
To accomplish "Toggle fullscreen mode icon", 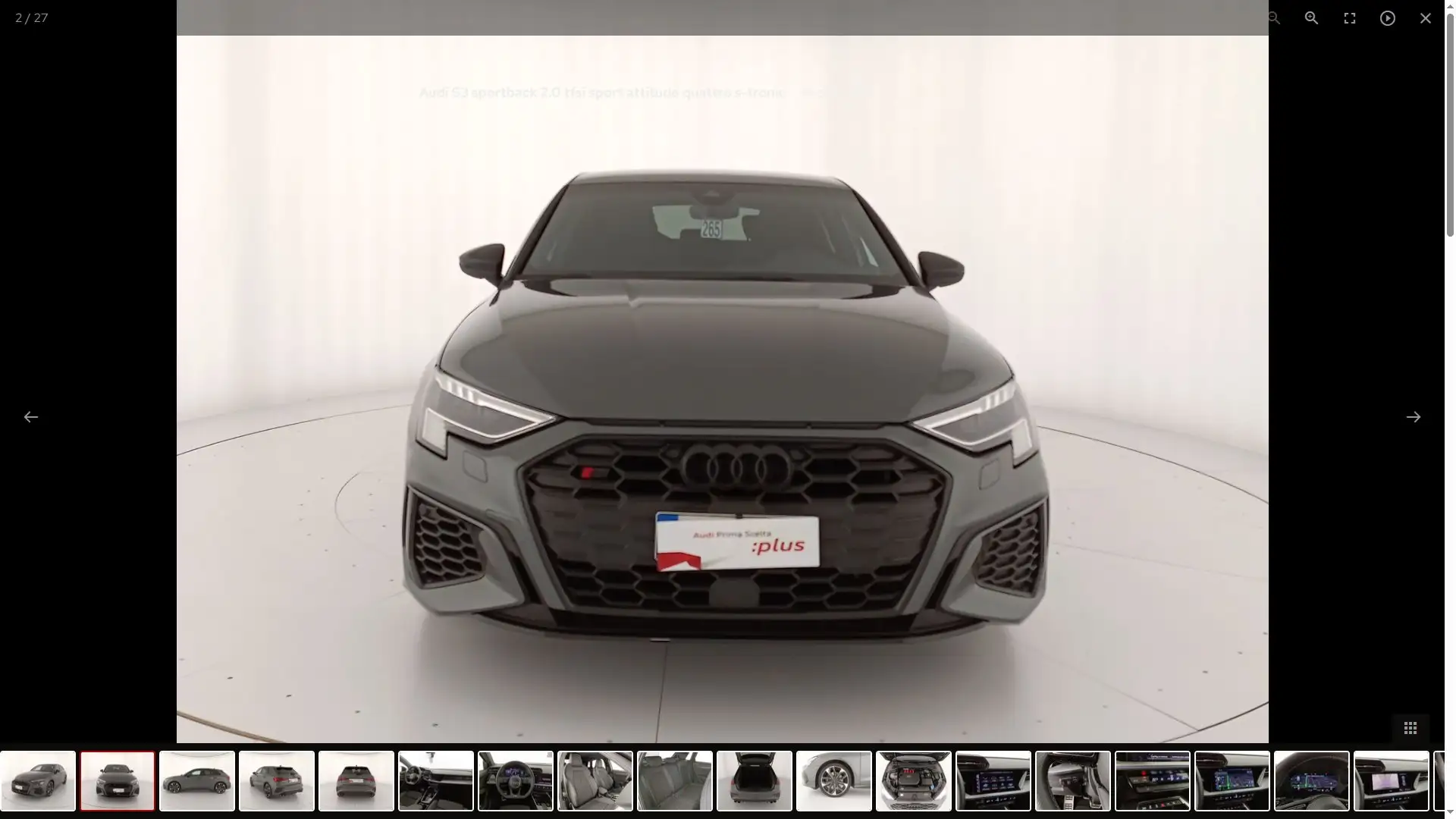I will [1349, 18].
